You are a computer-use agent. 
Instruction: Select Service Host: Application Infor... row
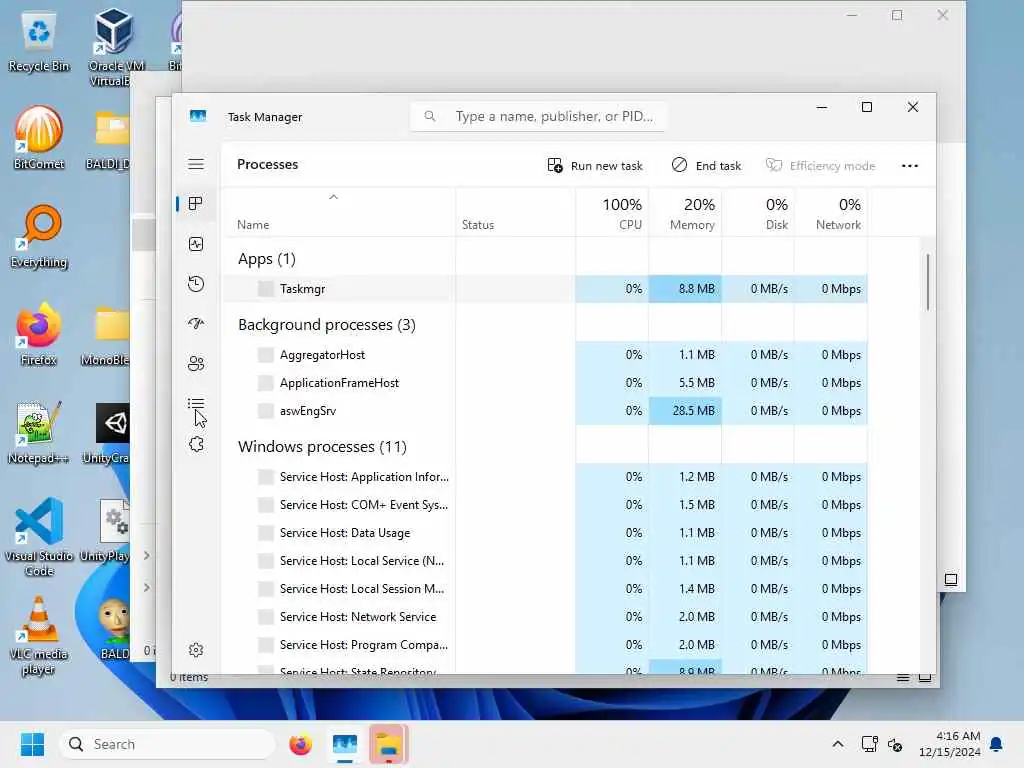click(x=545, y=477)
